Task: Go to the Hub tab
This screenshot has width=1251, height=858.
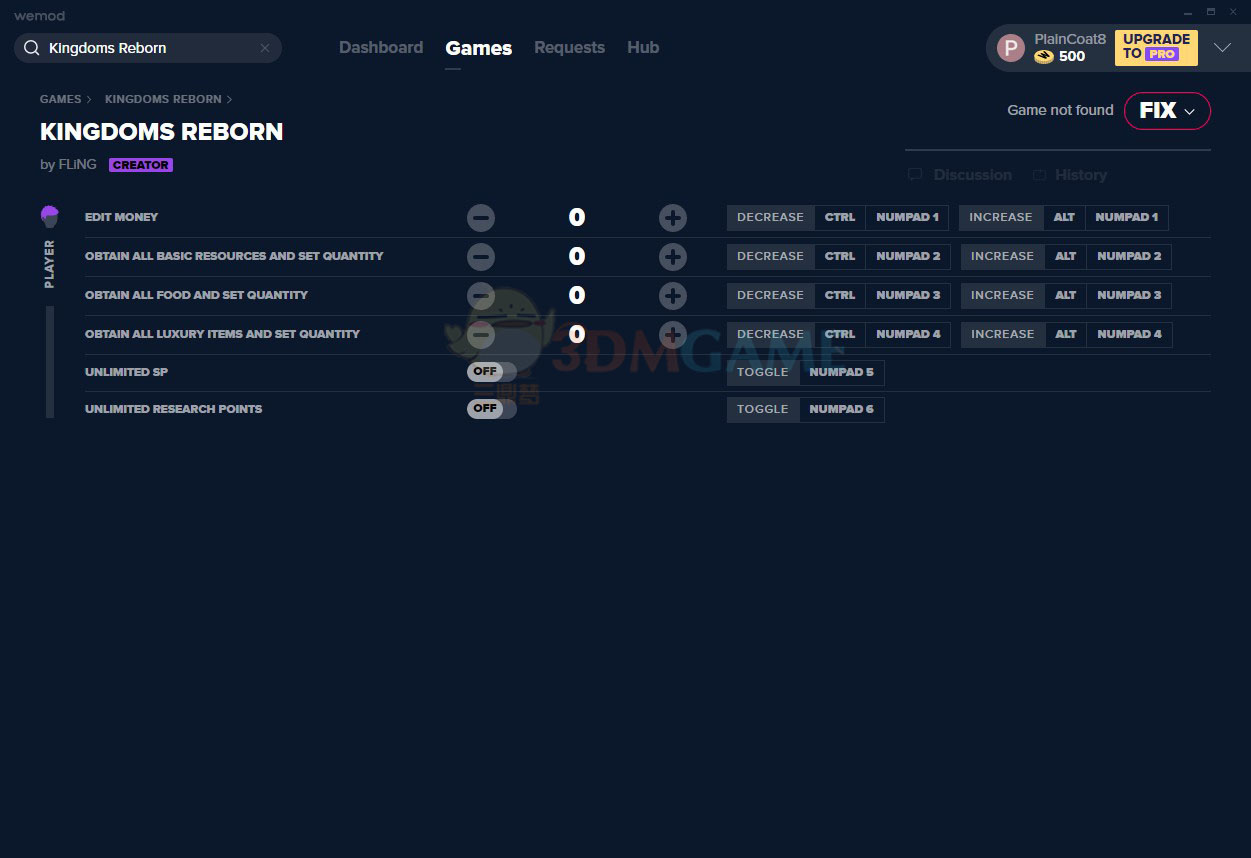Action: tap(643, 48)
